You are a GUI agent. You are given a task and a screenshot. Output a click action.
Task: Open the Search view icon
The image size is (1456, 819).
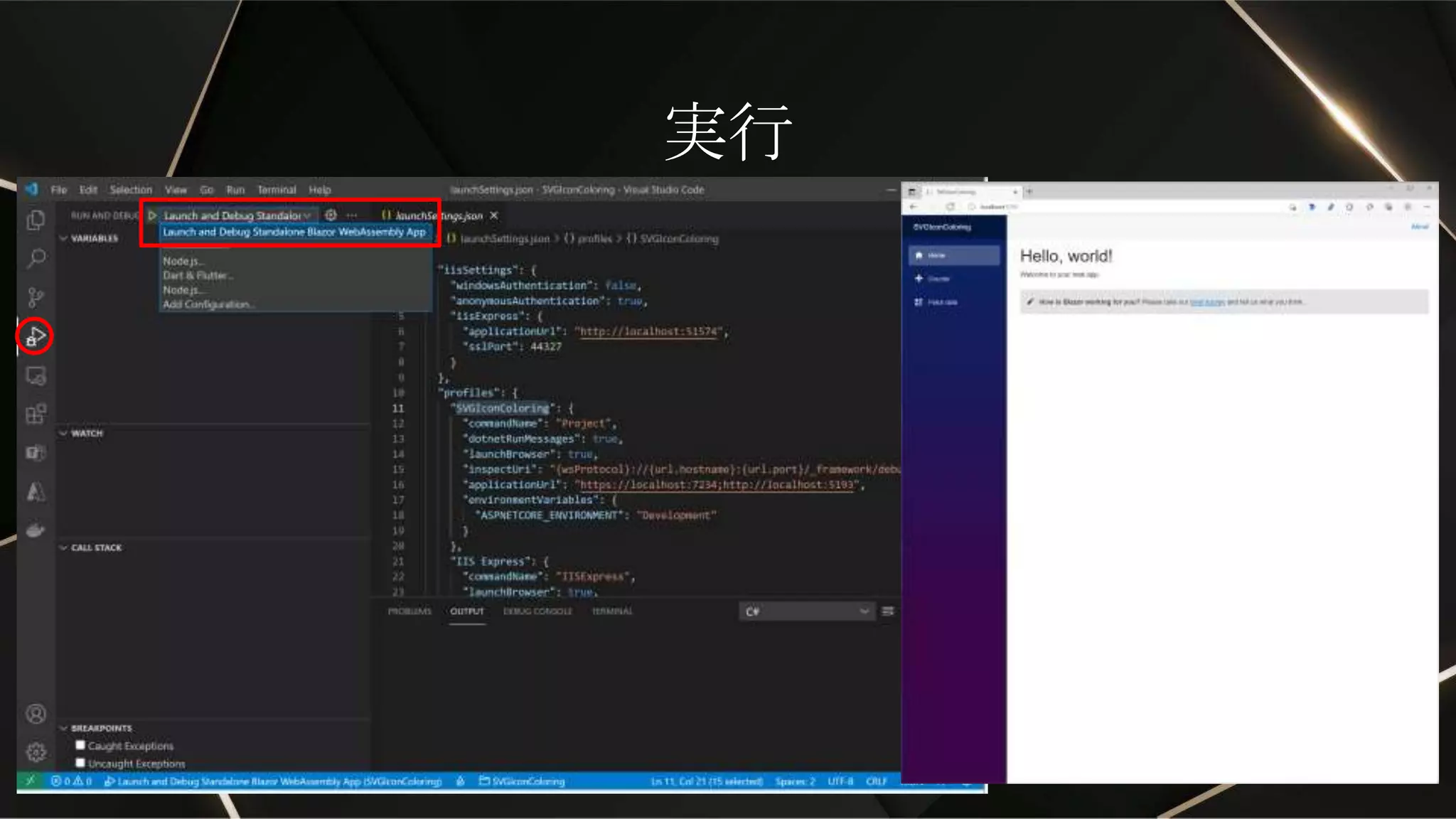click(36, 258)
